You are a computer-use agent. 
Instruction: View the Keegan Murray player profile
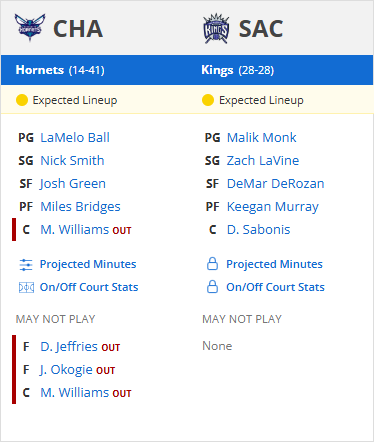(x=273, y=207)
